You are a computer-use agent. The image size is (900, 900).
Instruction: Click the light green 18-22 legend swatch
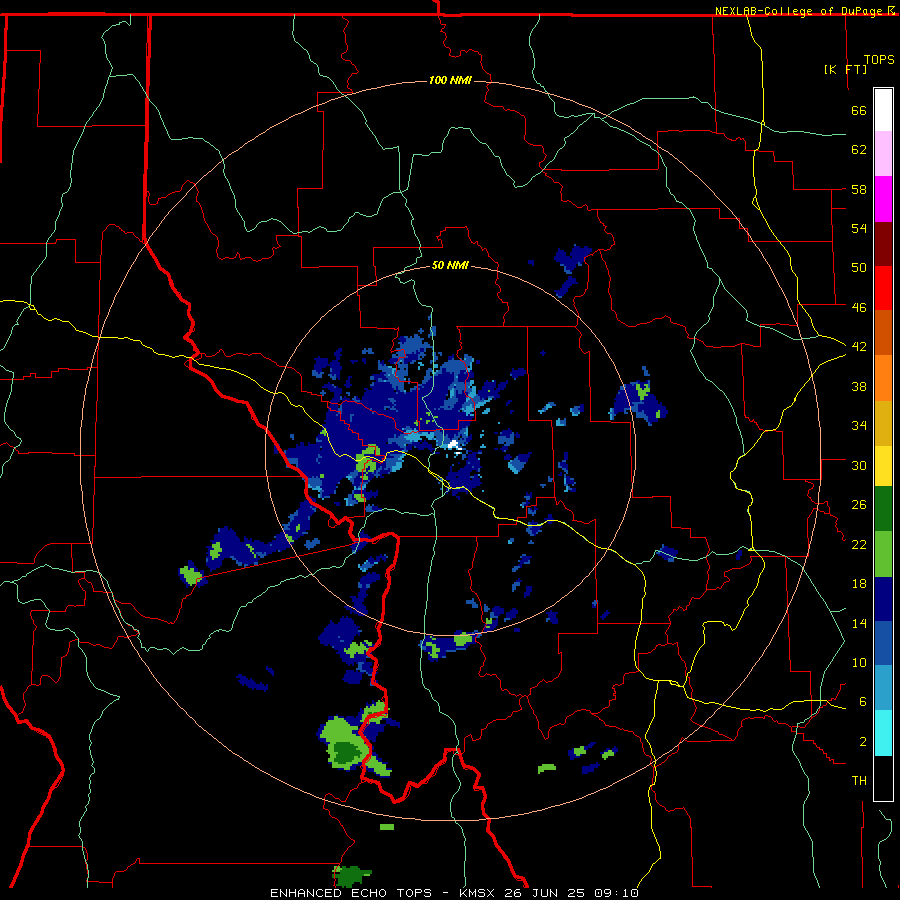[883, 554]
